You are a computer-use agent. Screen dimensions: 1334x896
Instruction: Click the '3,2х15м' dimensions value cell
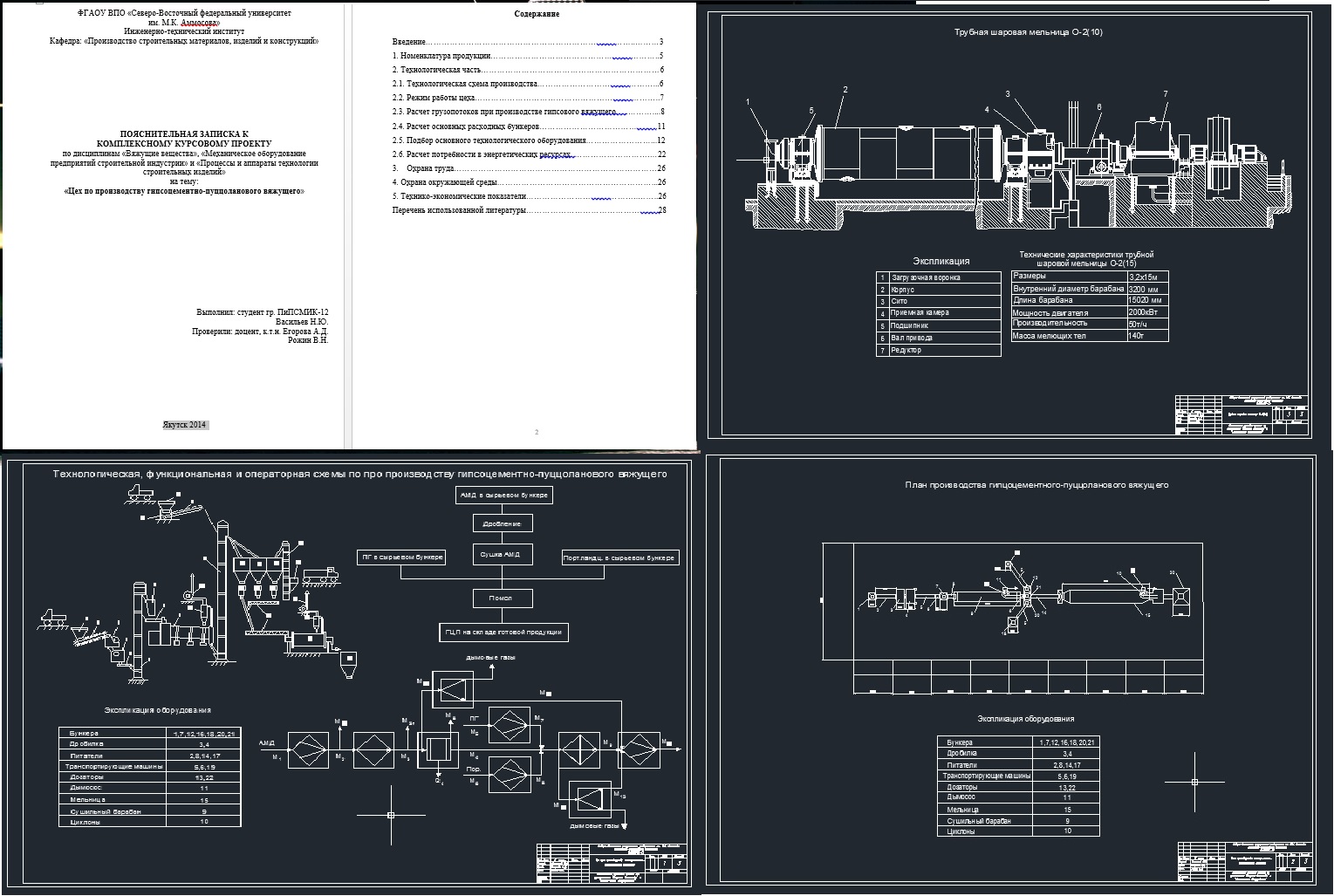(x=1147, y=277)
